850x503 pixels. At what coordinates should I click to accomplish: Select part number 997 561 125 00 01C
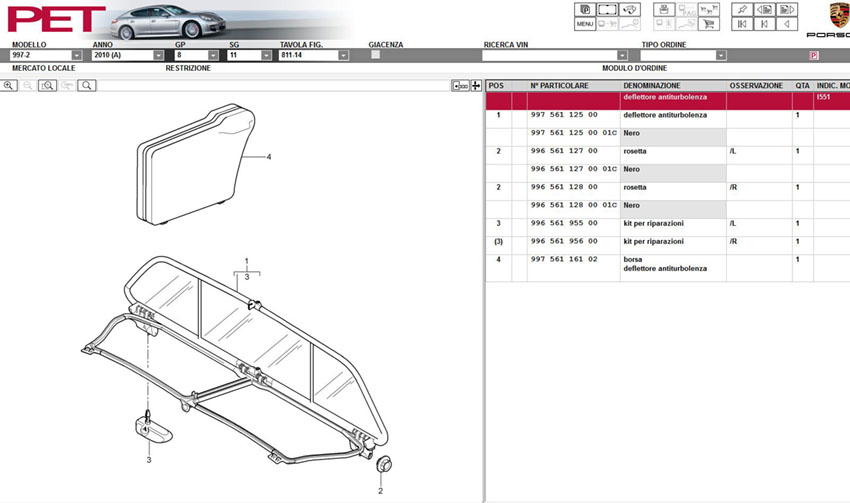click(574, 133)
